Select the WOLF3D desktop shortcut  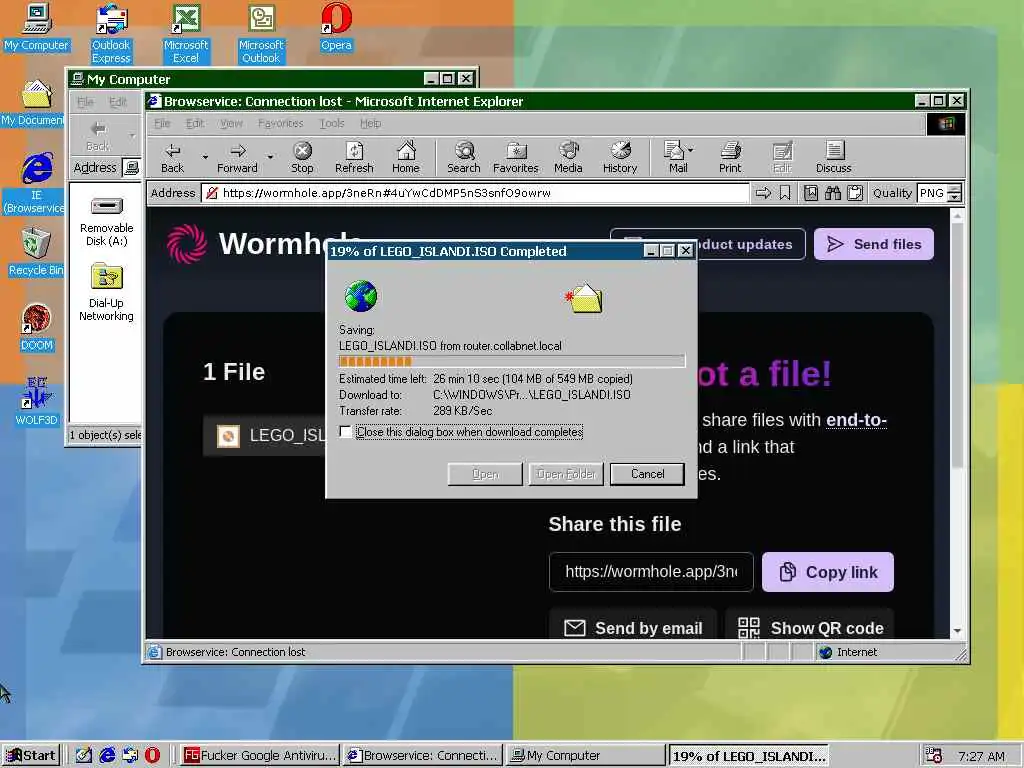[37, 402]
